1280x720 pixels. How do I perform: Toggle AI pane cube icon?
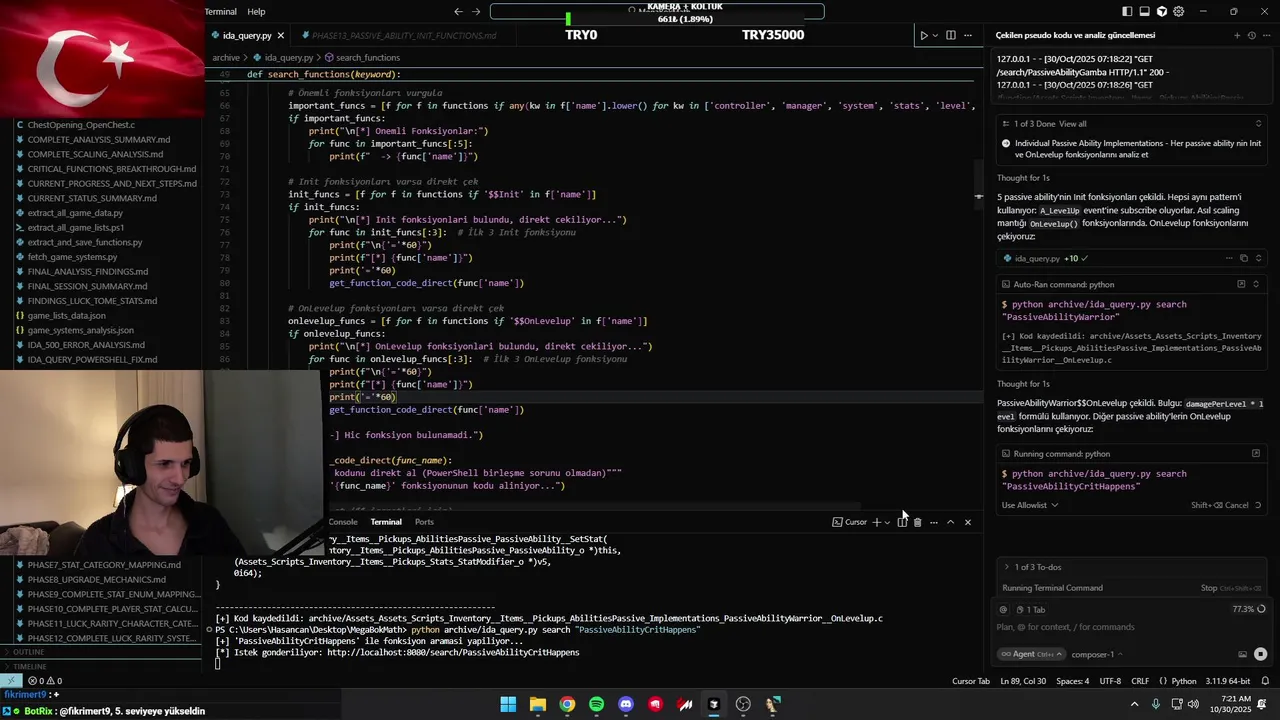coord(1161,11)
